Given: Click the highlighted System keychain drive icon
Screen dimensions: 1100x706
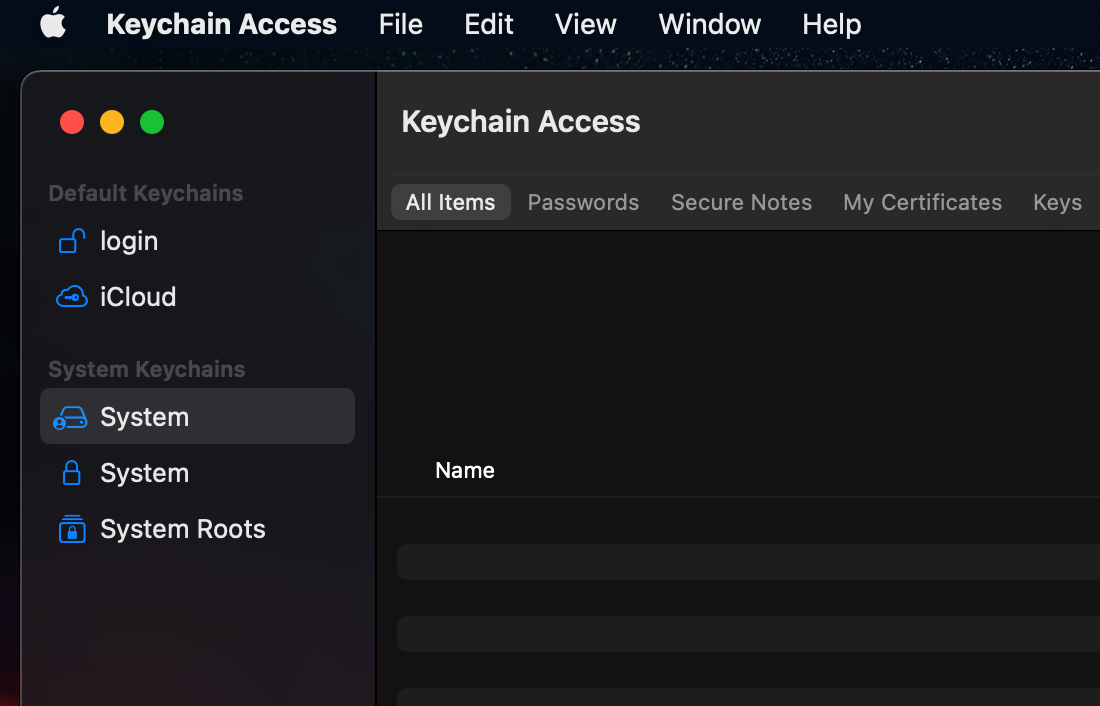Looking at the screenshot, I should (70, 417).
